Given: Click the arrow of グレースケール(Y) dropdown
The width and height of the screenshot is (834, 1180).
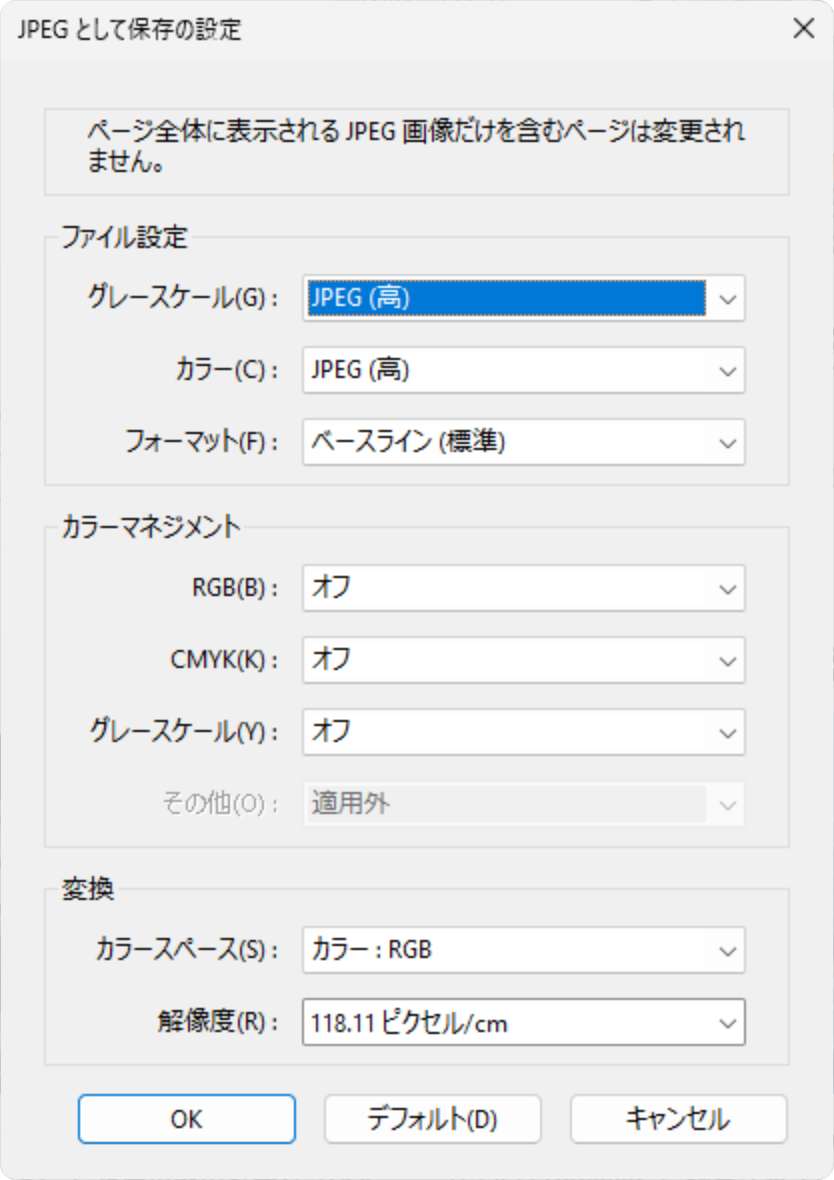Looking at the screenshot, I should click(727, 732).
